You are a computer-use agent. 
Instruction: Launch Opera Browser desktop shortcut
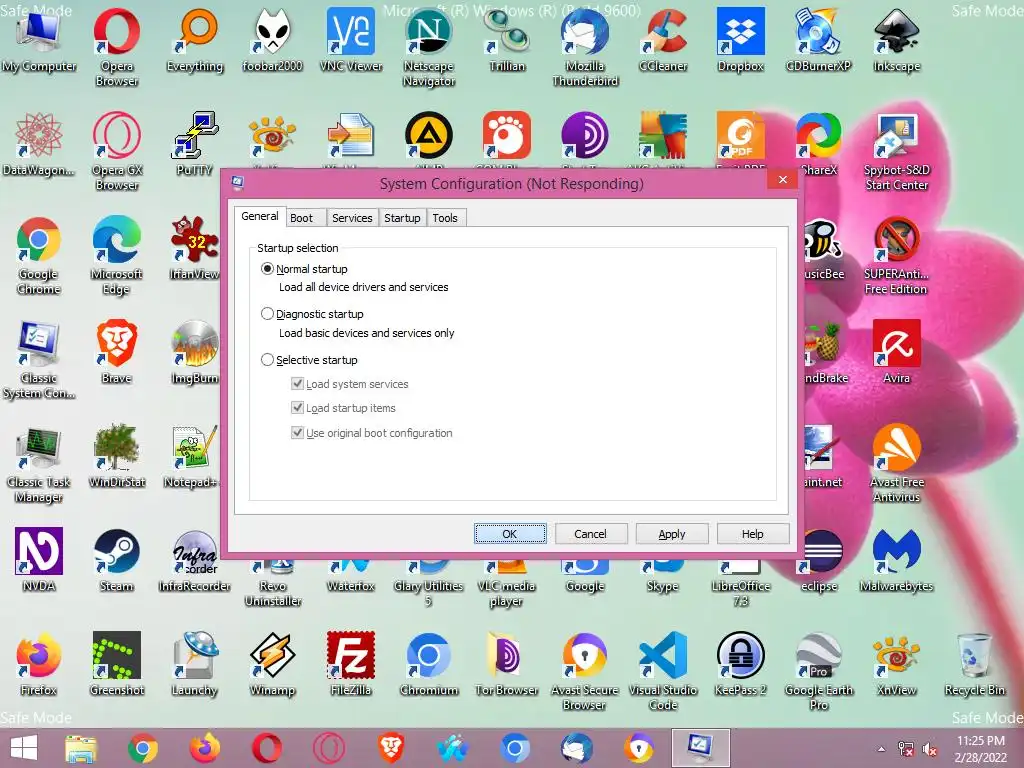point(116,47)
